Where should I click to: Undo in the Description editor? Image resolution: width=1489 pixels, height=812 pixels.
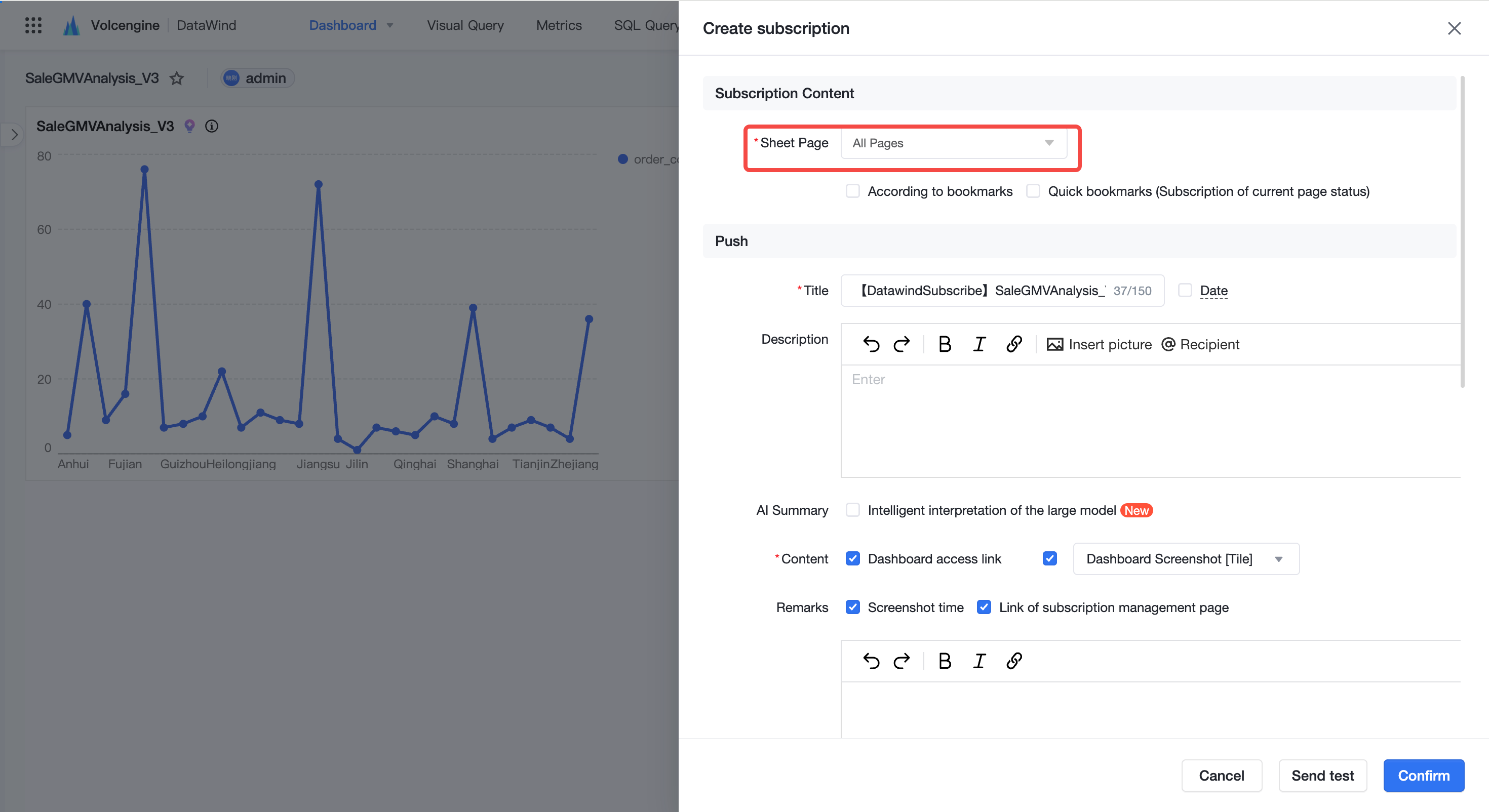pyautogui.click(x=871, y=344)
